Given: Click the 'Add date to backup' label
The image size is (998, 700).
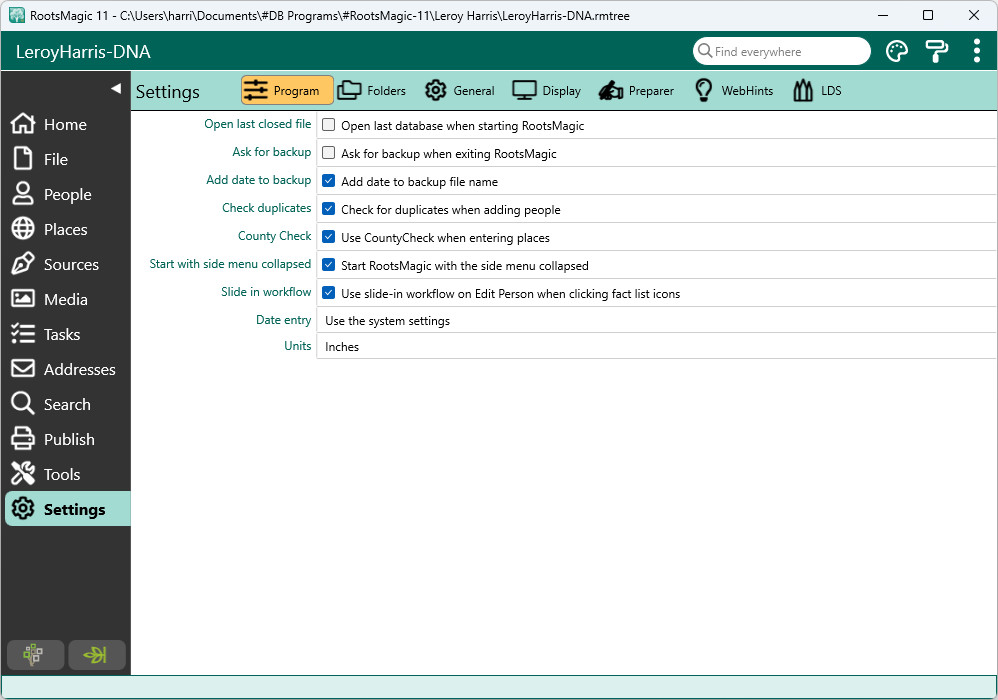Looking at the screenshot, I should [x=258, y=179].
